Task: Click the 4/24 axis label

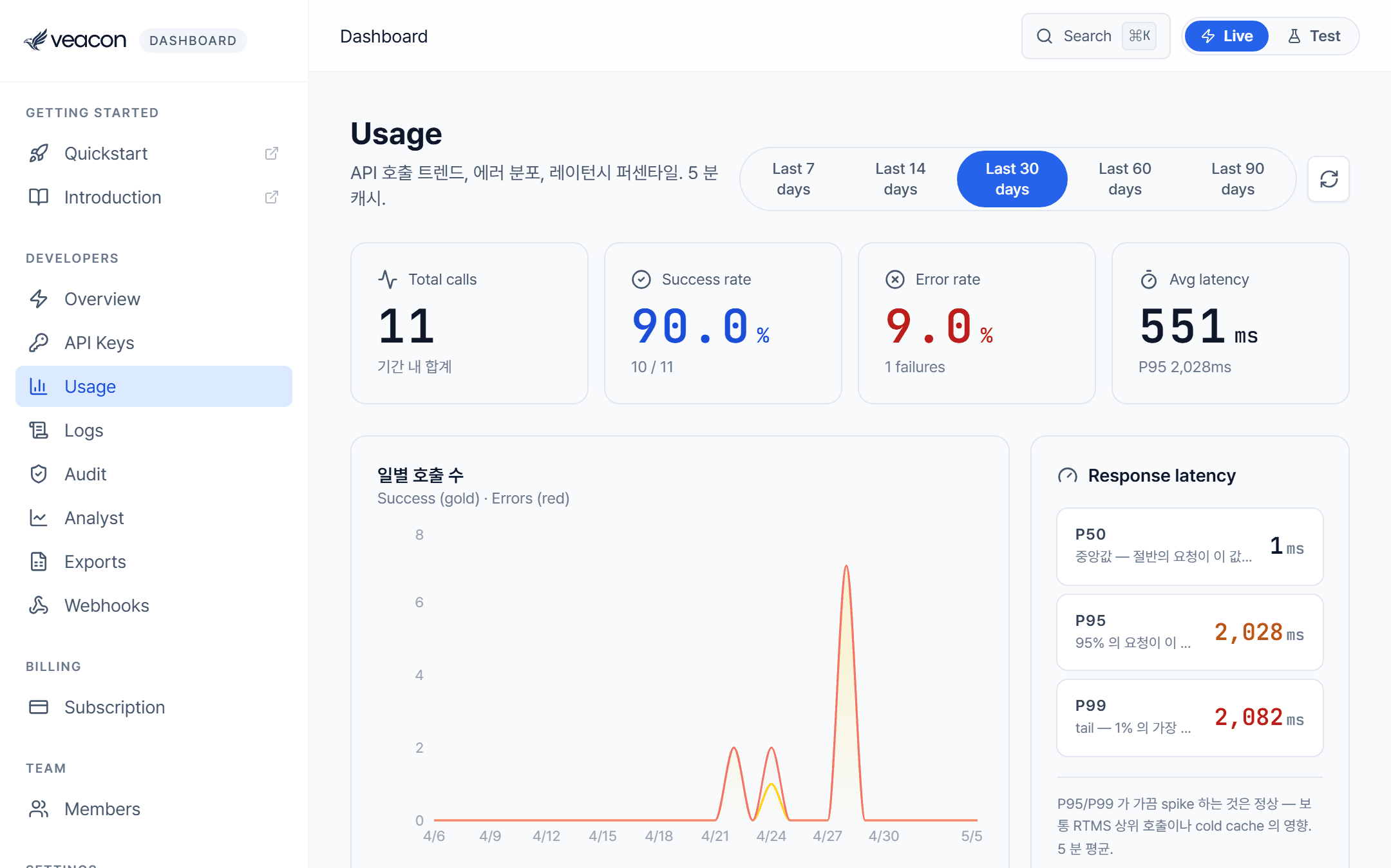Action: coord(771,836)
